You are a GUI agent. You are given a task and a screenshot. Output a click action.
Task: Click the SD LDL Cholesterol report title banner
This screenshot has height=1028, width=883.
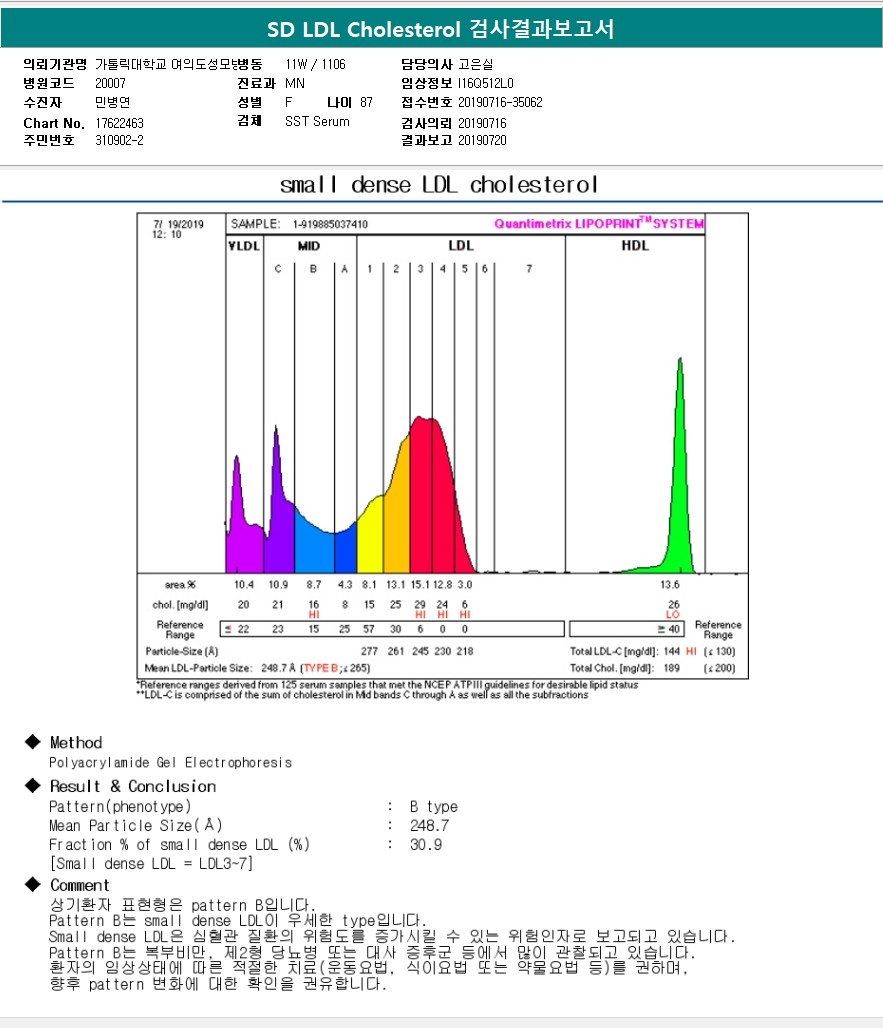point(441,30)
